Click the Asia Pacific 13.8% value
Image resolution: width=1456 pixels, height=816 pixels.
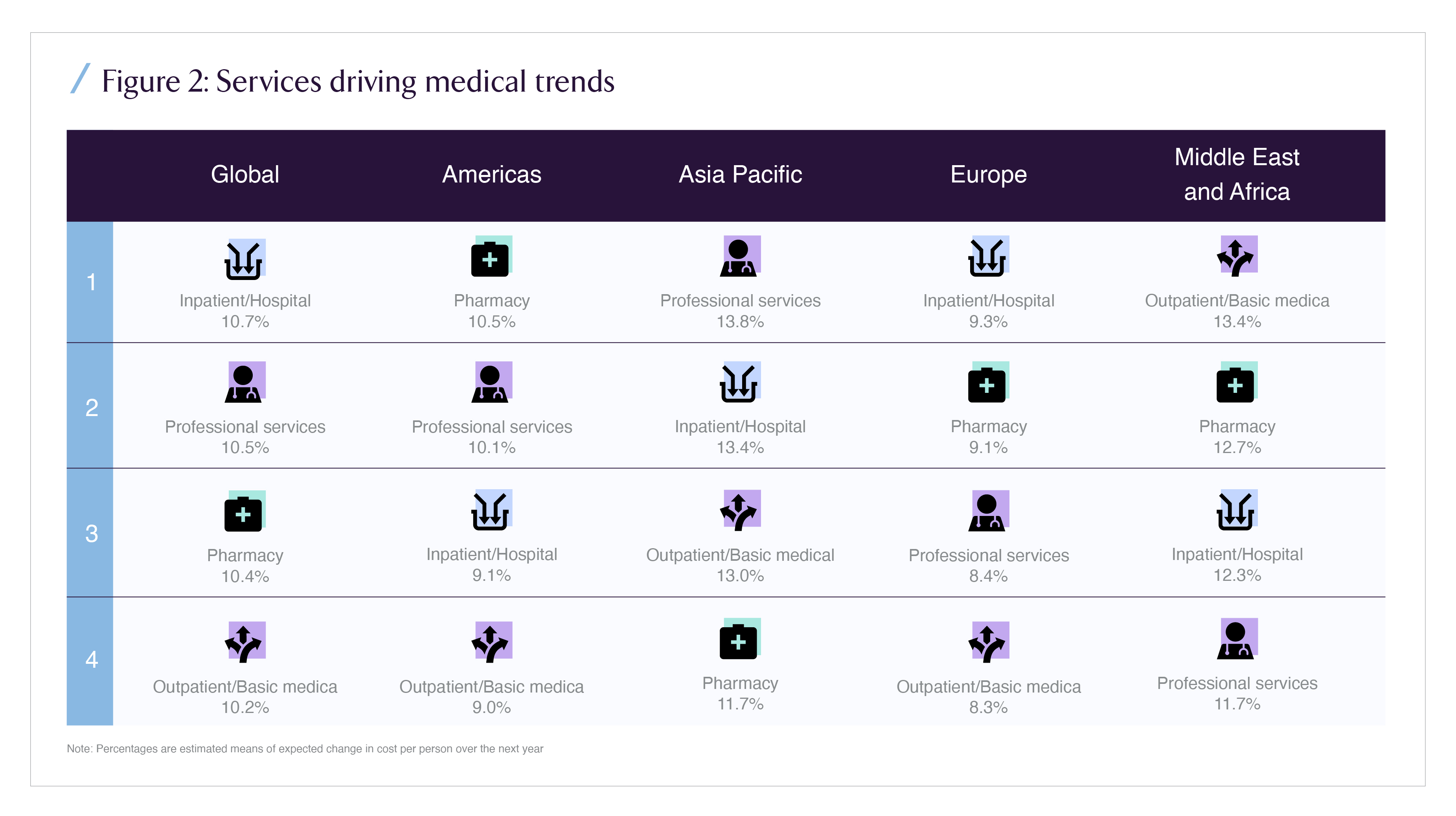740,322
